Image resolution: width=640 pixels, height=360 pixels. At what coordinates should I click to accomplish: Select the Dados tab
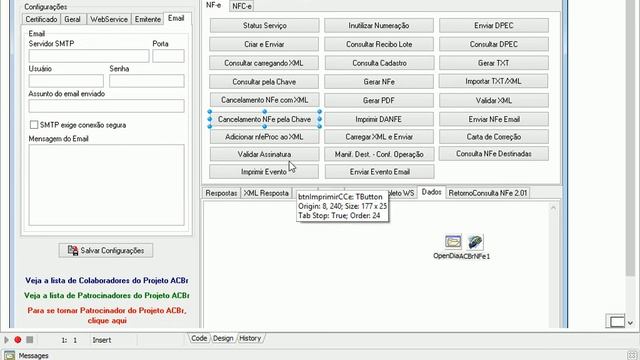431,192
